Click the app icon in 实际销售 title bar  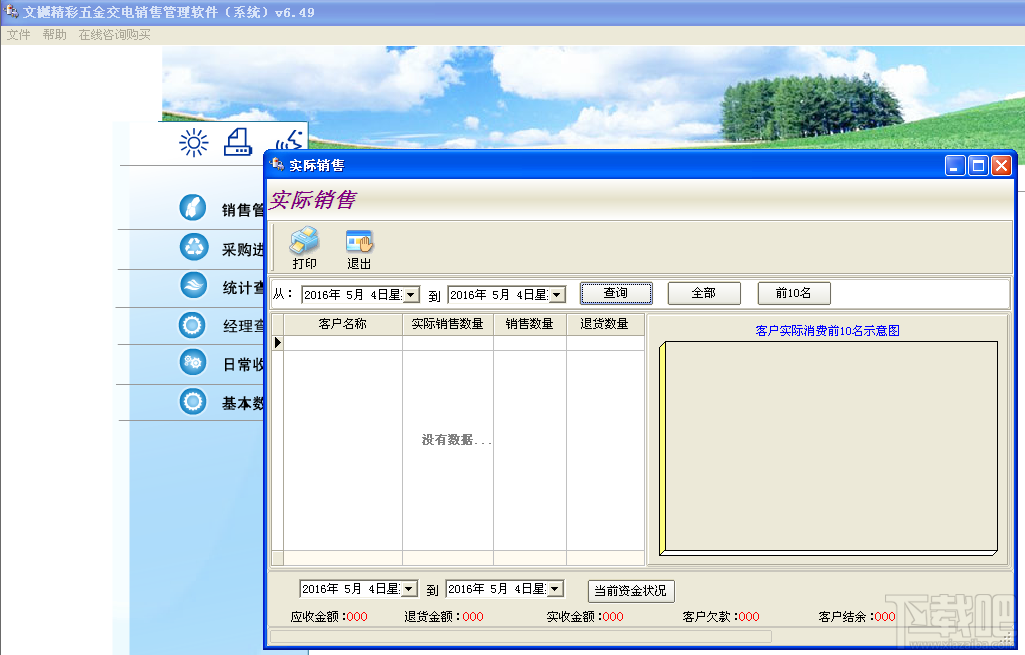click(x=277, y=165)
